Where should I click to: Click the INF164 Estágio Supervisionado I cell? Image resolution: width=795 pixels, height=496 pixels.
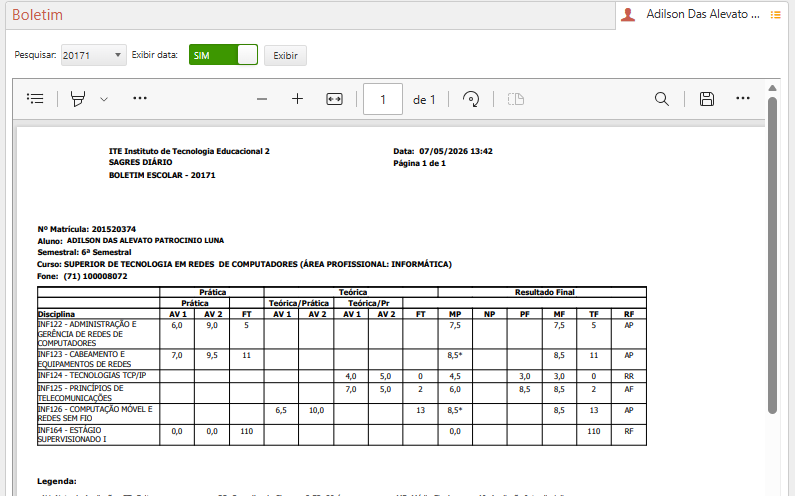coord(98,435)
